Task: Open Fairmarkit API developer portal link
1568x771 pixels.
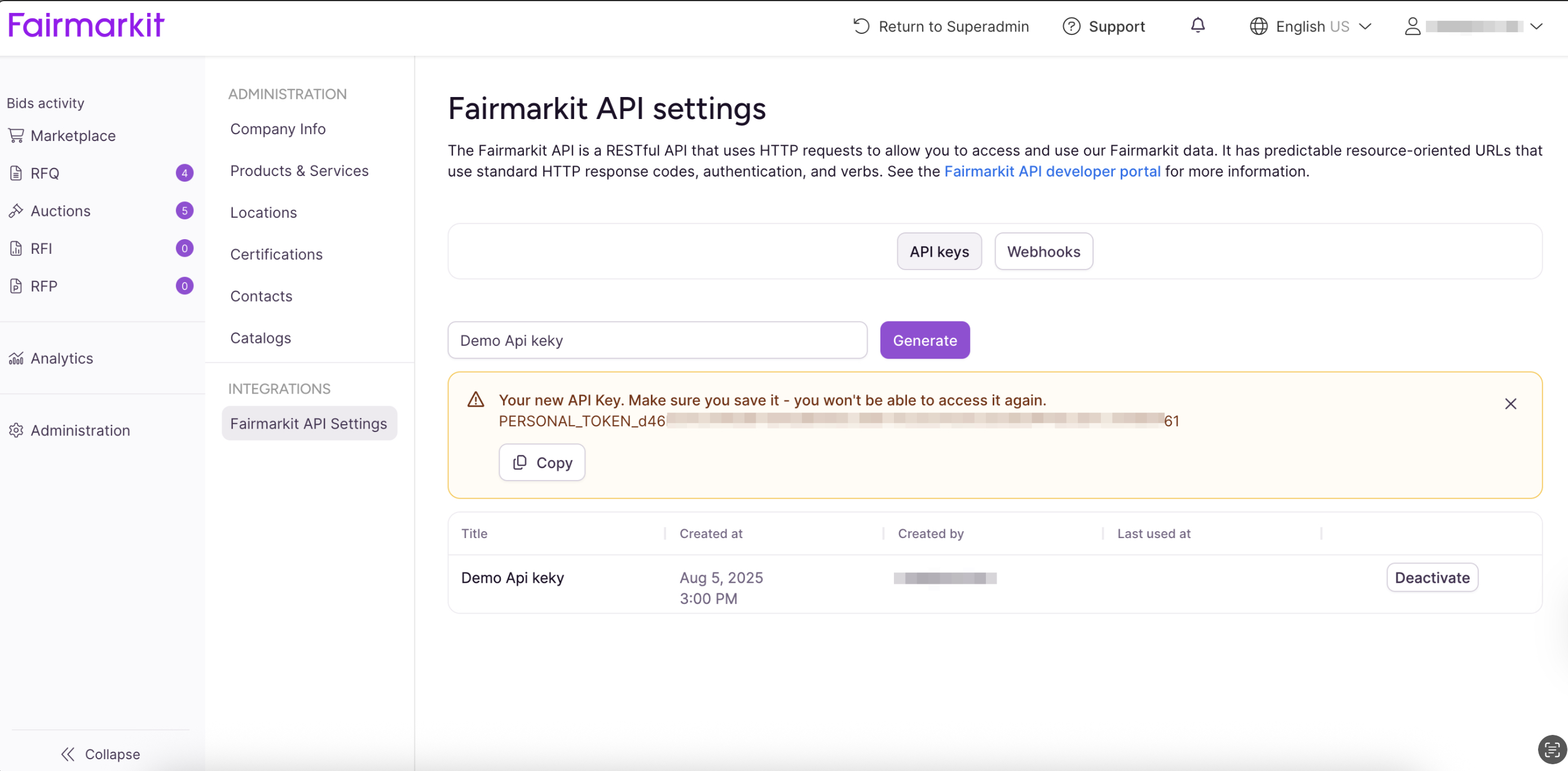Action: (1052, 171)
